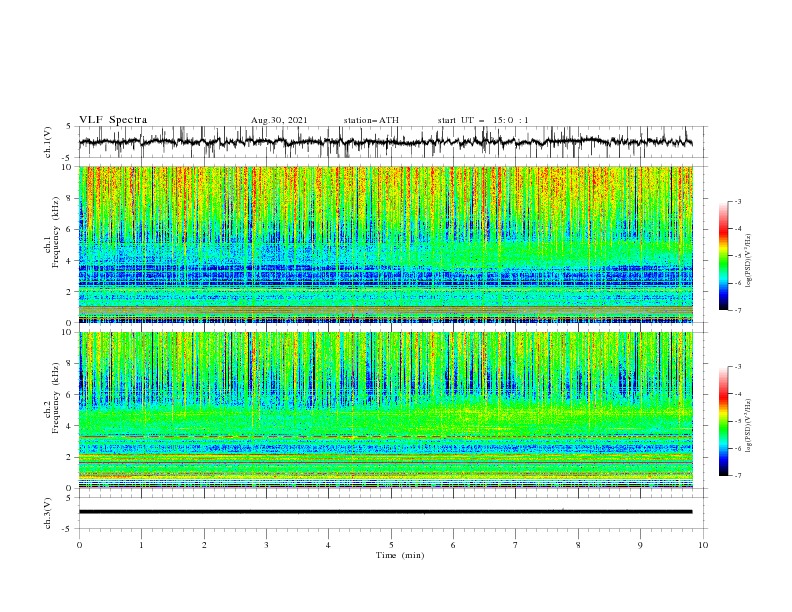Screen dimensions: 792x612
Task: Click time axis tick label "4"
Action: click(x=328, y=545)
